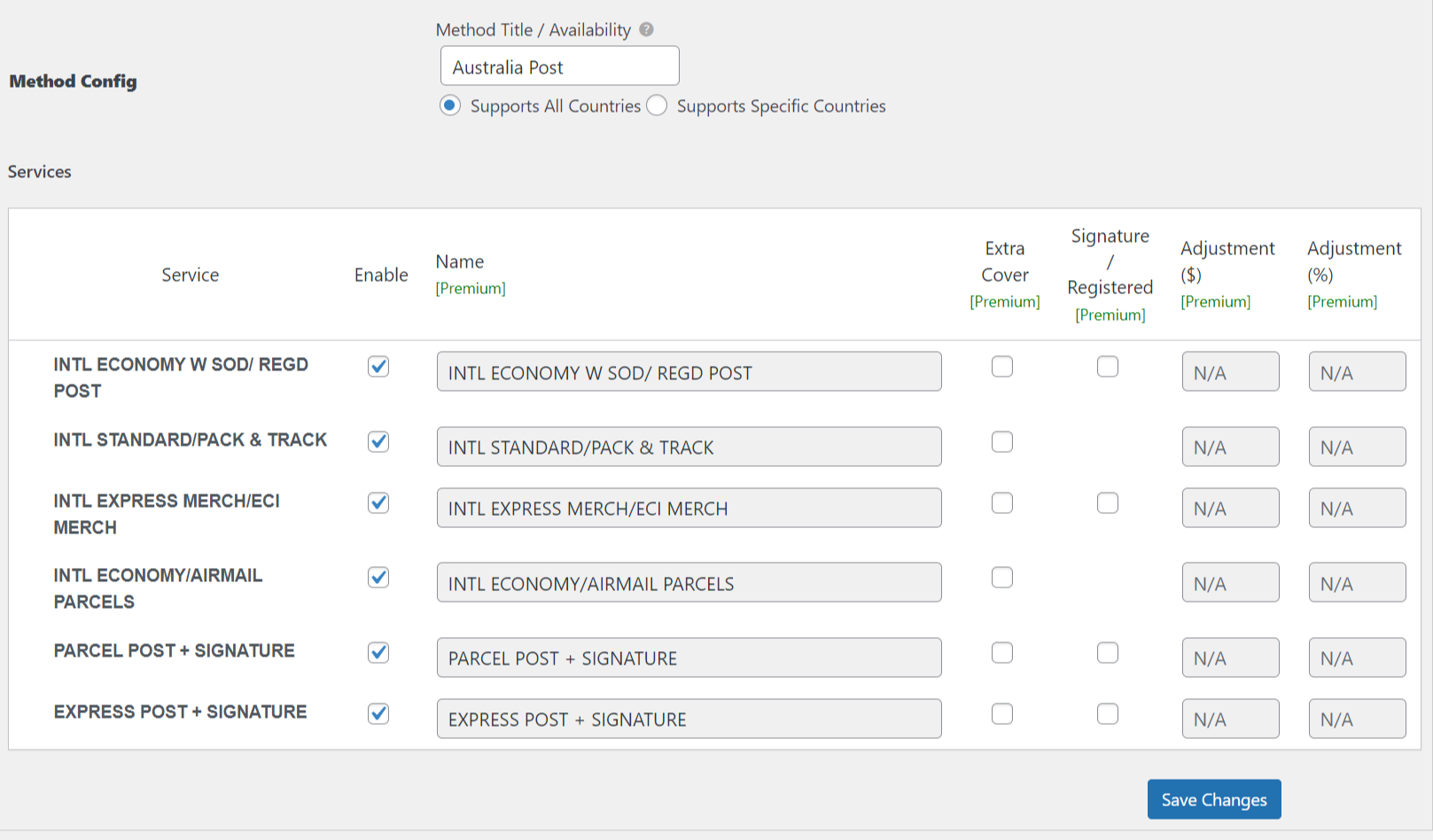This screenshot has height=840, width=1433.
Task: Tick Extra Cover for INTL ECONOMY W SOD/ REGD POST
Action: tap(1002, 367)
